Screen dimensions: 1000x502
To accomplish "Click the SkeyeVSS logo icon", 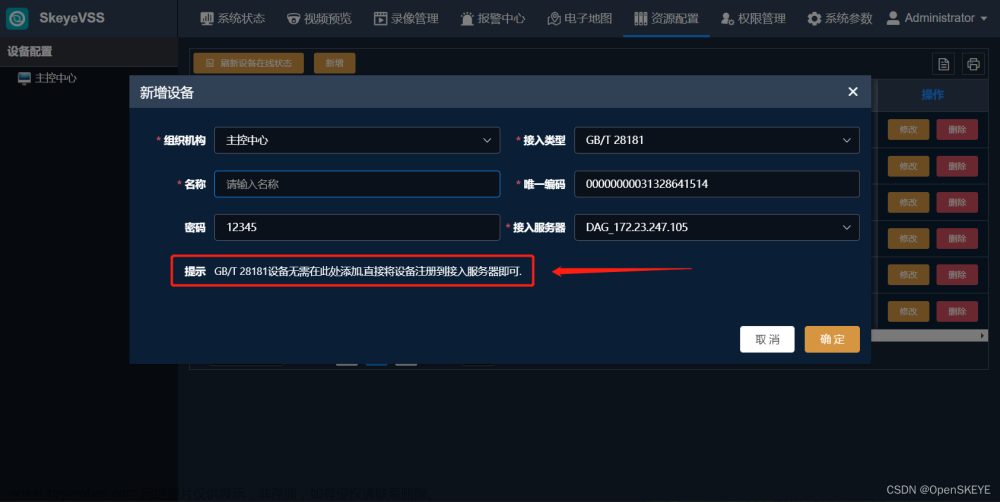I will coord(17,18).
